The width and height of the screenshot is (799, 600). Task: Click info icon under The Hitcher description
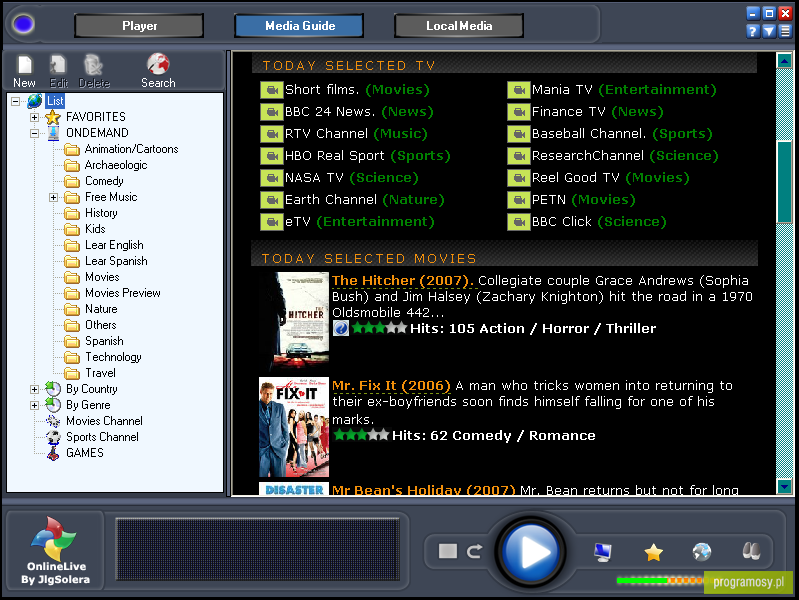(x=341, y=328)
